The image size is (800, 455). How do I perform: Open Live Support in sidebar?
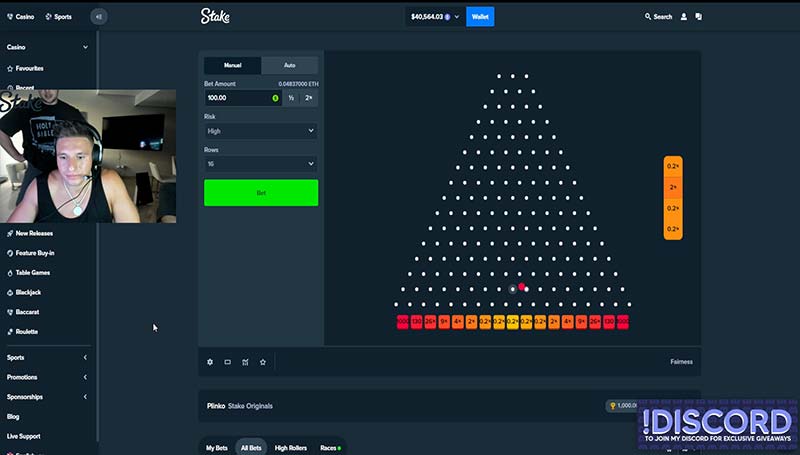point(23,436)
